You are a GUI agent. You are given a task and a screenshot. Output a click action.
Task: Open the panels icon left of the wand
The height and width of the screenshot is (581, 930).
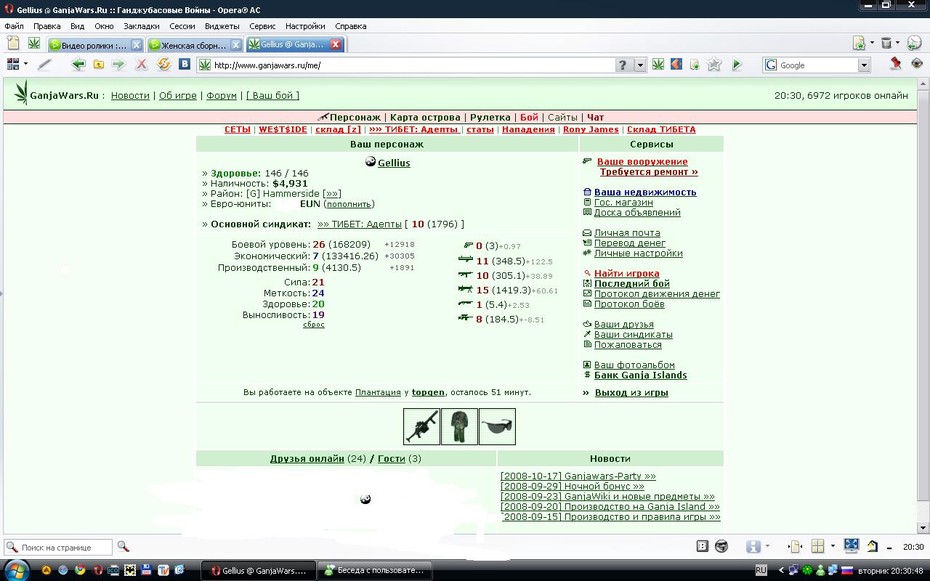tap(12, 64)
